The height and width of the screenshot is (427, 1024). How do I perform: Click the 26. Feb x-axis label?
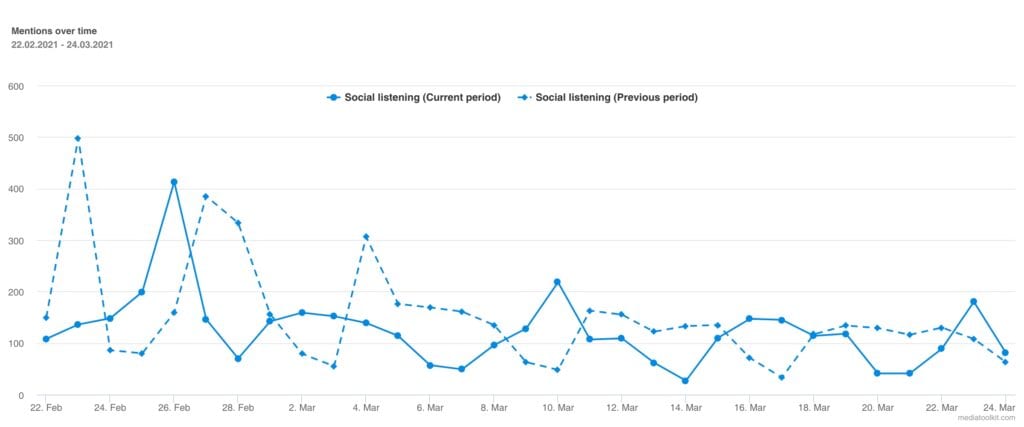174,408
